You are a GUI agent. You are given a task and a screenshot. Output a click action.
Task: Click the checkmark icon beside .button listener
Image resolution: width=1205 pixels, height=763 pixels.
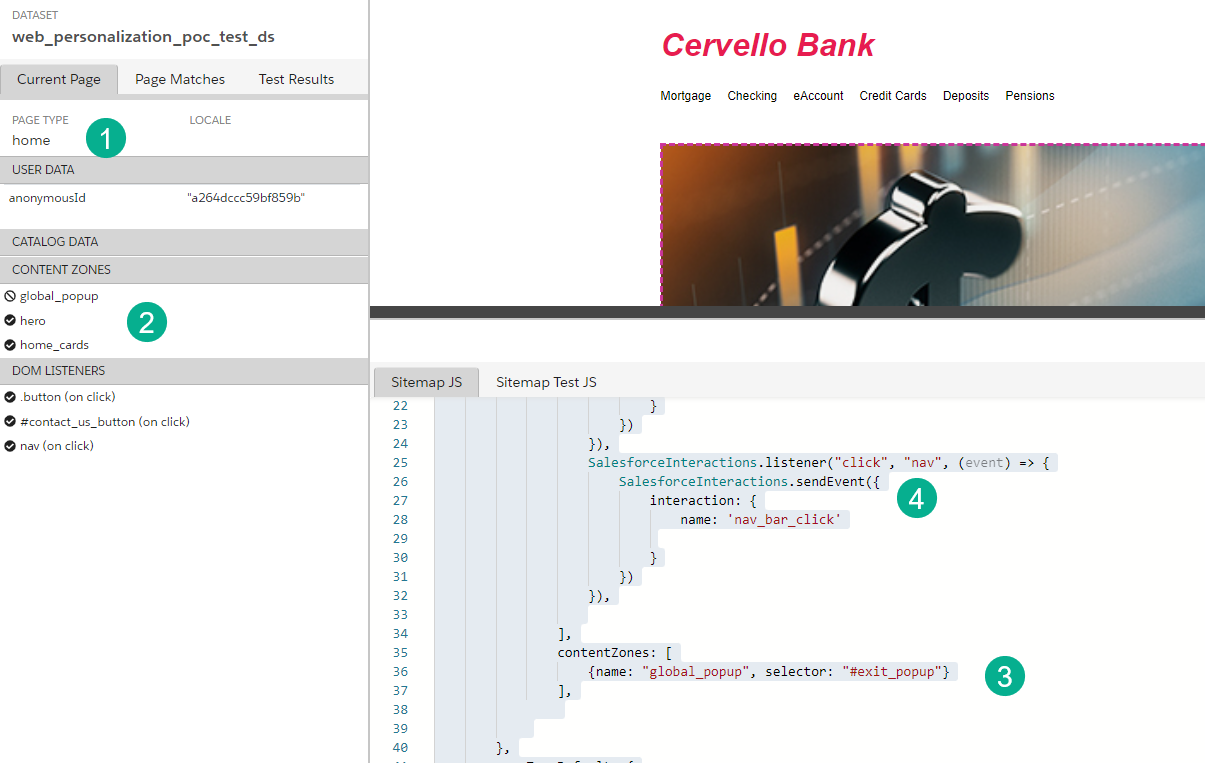[10, 397]
